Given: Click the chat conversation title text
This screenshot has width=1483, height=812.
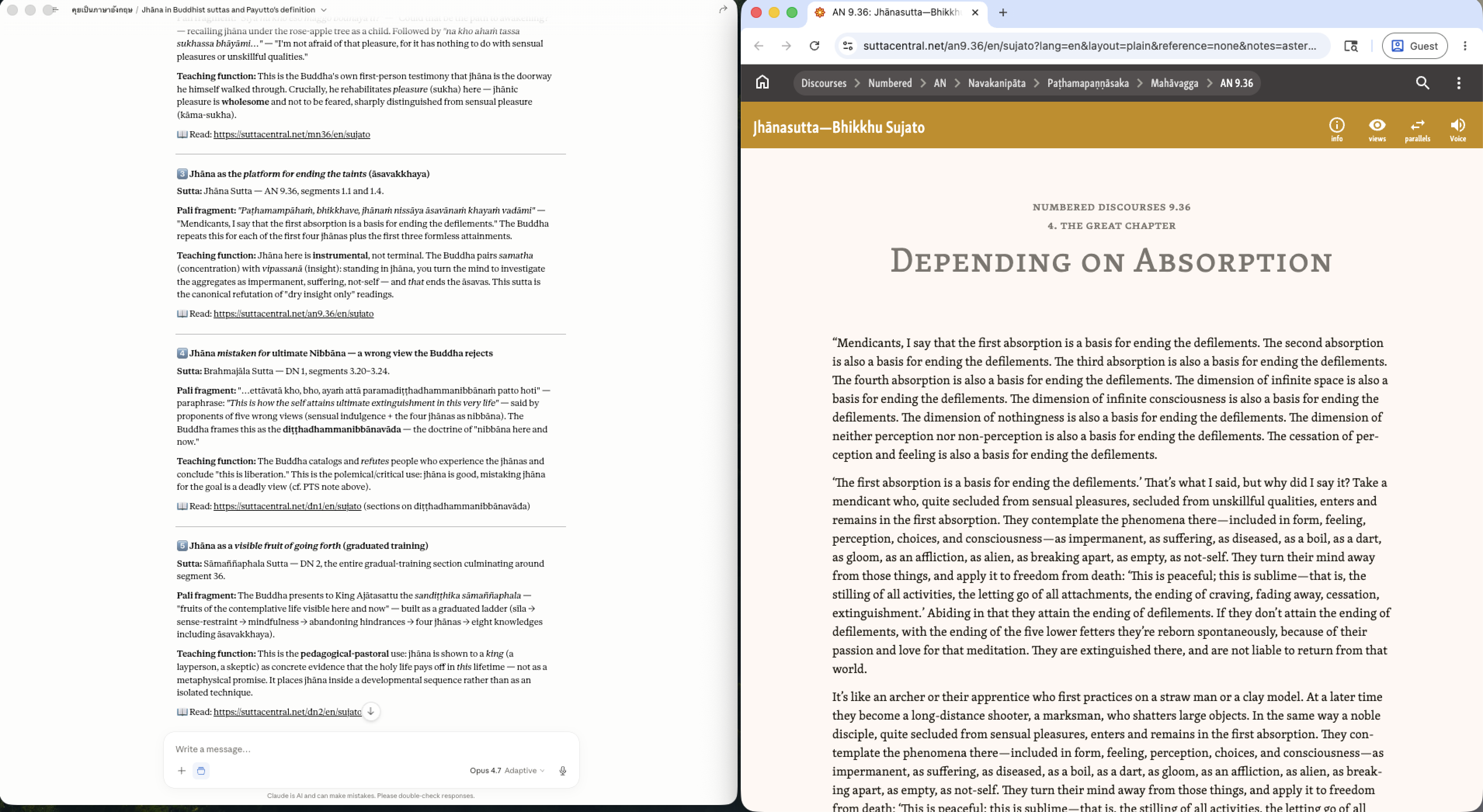Looking at the screenshot, I should 228,10.
